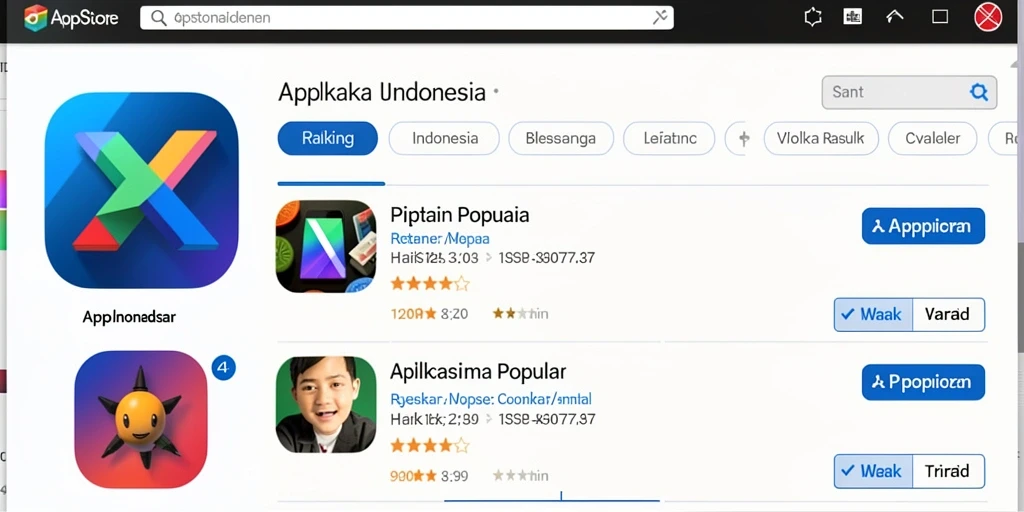Select the Vlolka Rasulk filter tab
Viewport: 1024px width, 512px height.
[x=821, y=138]
